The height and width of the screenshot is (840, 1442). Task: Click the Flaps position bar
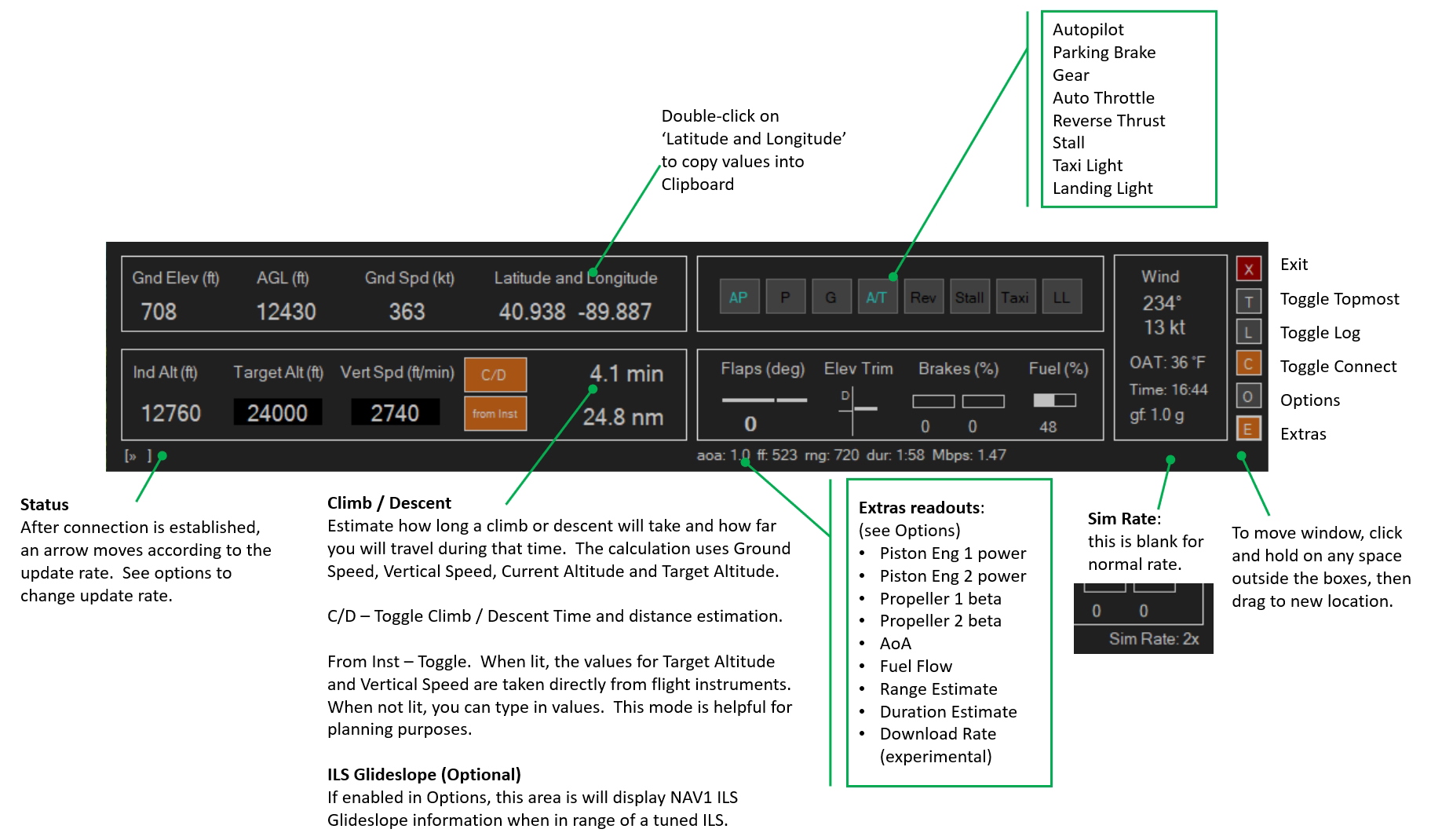[765, 400]
